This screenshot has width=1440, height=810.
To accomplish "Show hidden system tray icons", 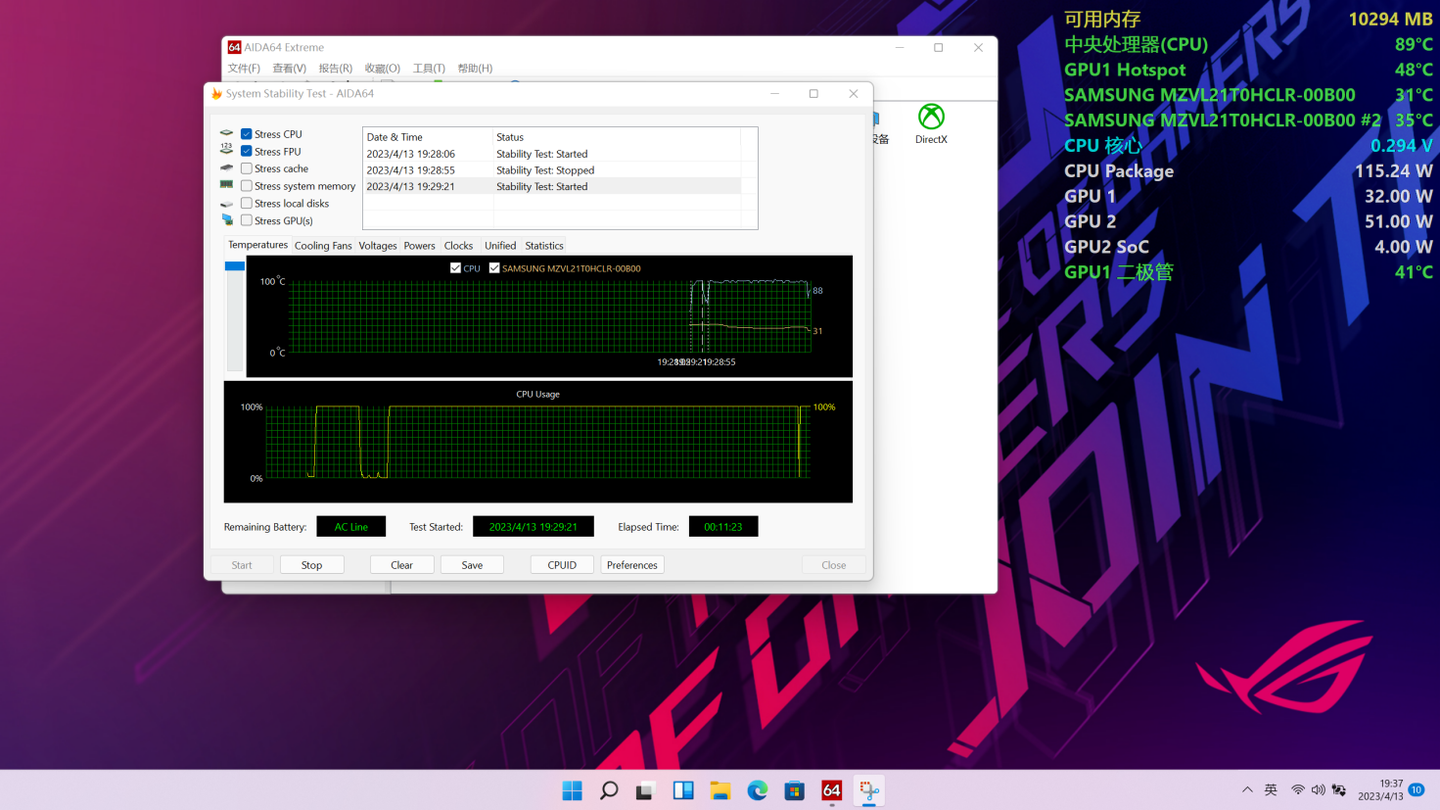I will [x=1247, y=790].
